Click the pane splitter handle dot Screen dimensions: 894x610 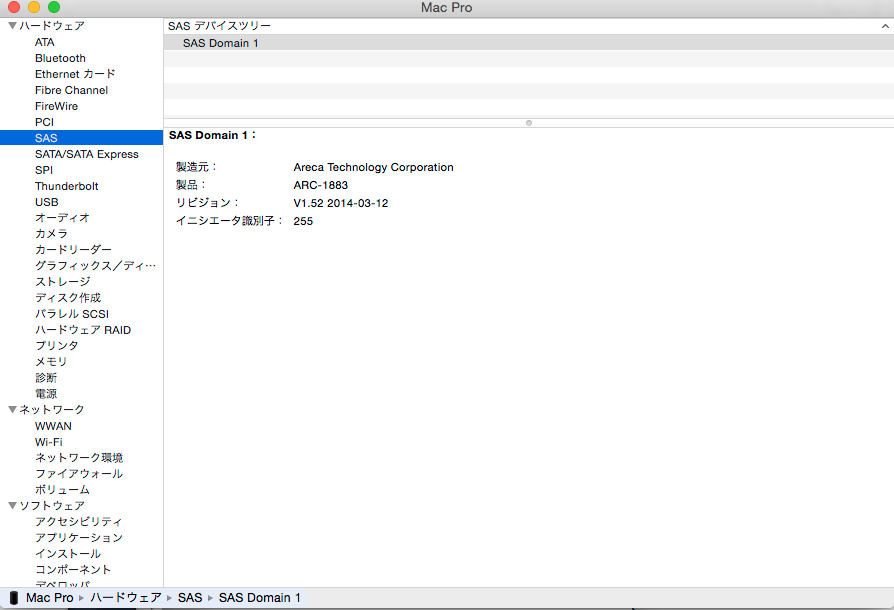529,123
